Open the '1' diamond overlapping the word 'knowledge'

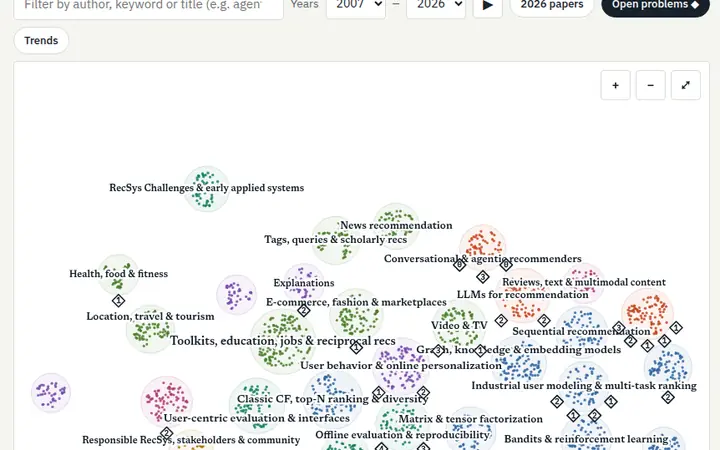point(480,351)
